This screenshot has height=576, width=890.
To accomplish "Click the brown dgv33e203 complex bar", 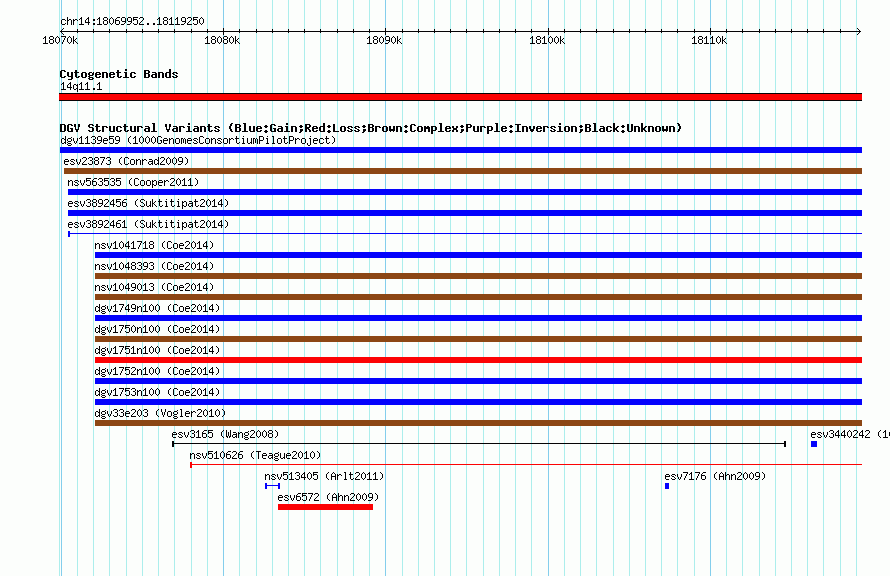I will click(478, 423).
